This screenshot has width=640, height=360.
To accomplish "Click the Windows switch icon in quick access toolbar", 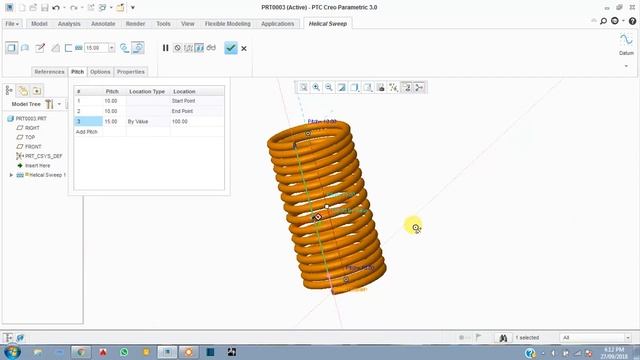I will [102, 8].
